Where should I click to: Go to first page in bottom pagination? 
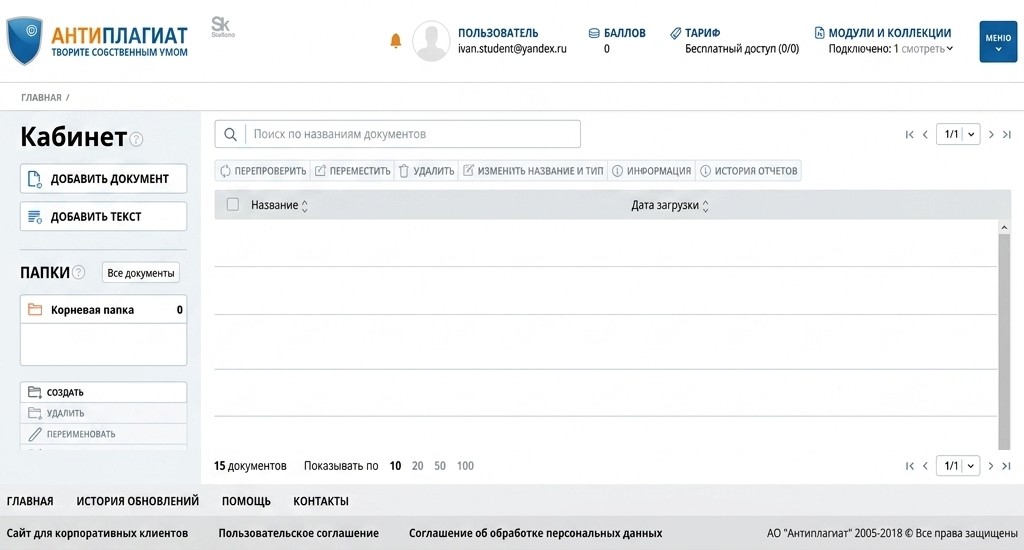(909, 466)
